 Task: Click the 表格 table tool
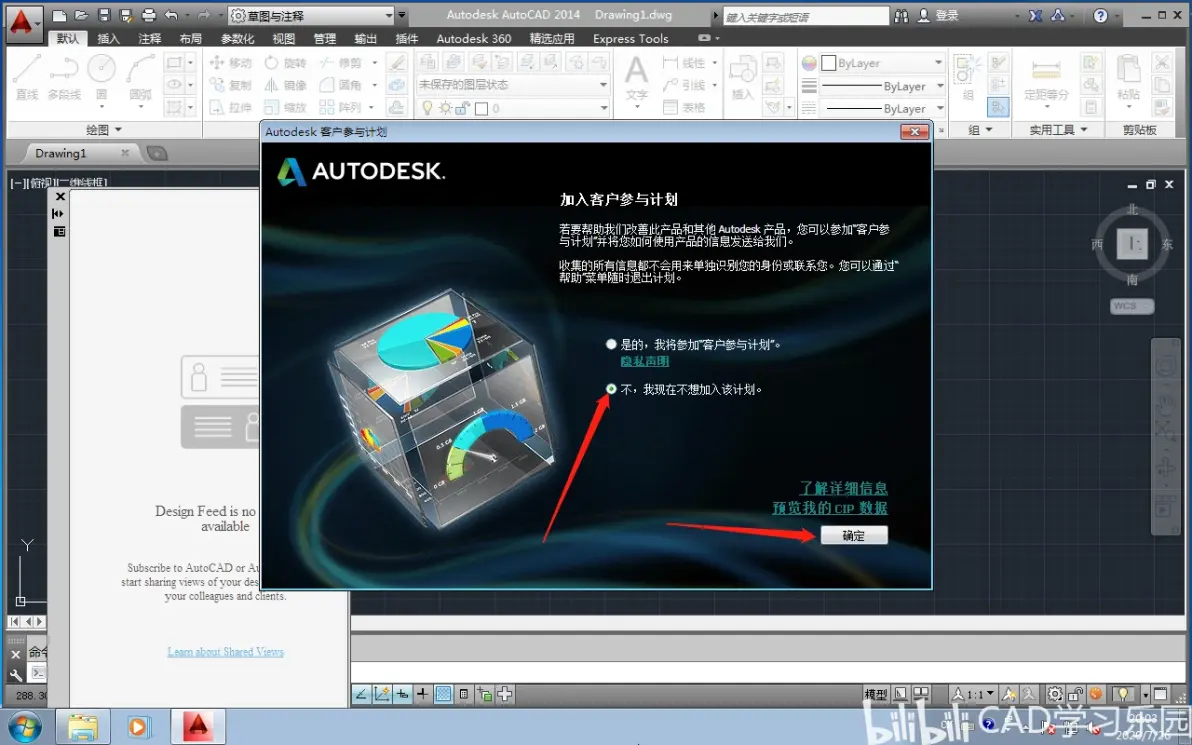click(x=684, y=107)
